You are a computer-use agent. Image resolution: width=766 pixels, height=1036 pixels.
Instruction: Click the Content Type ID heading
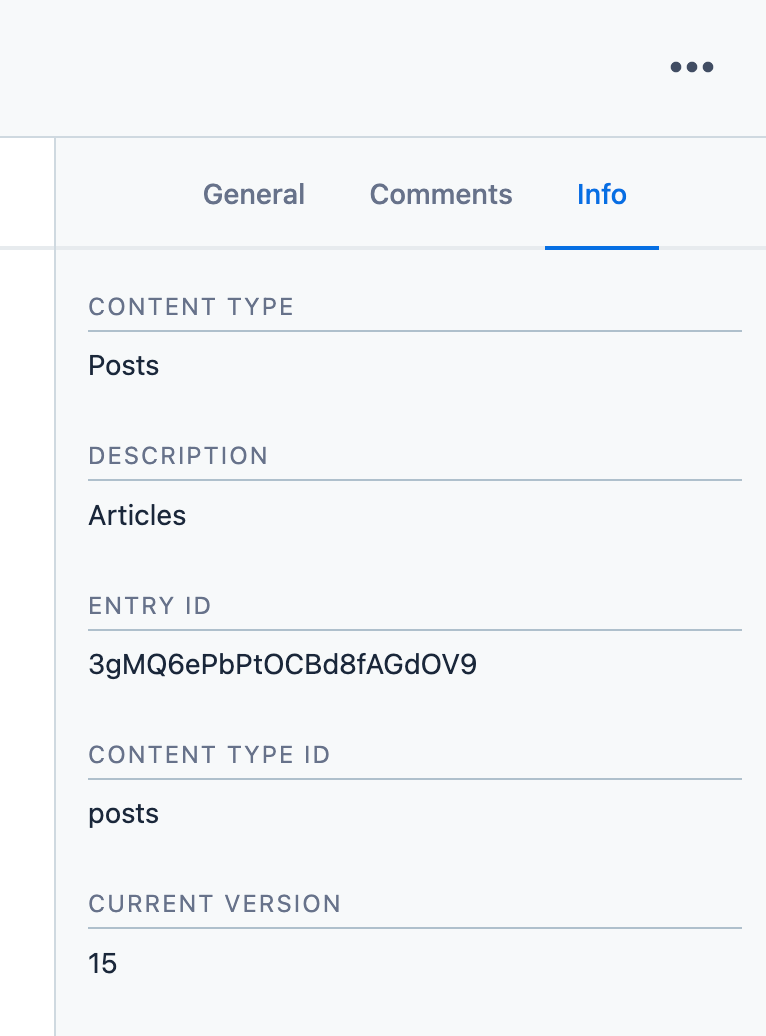pos(209,755)
